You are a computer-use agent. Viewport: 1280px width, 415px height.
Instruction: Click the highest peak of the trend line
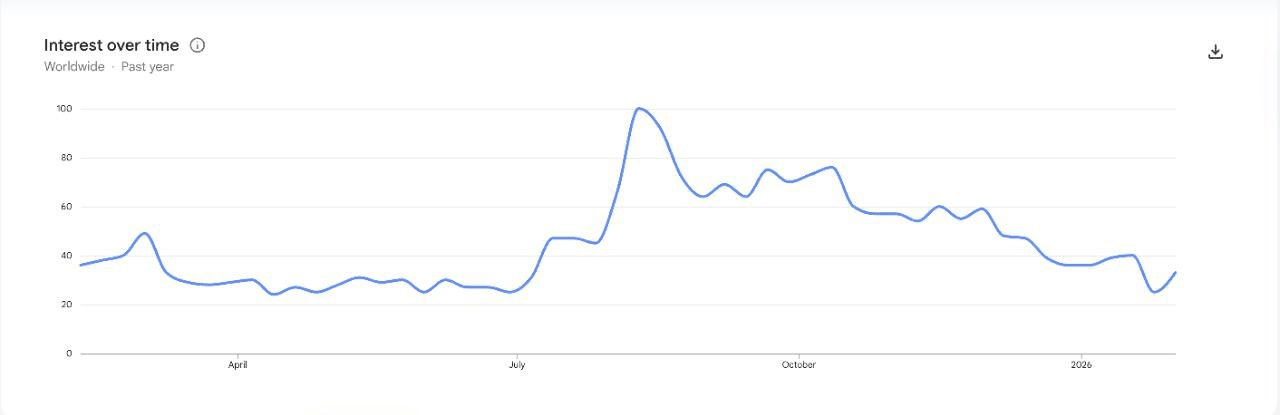[639, 108]
